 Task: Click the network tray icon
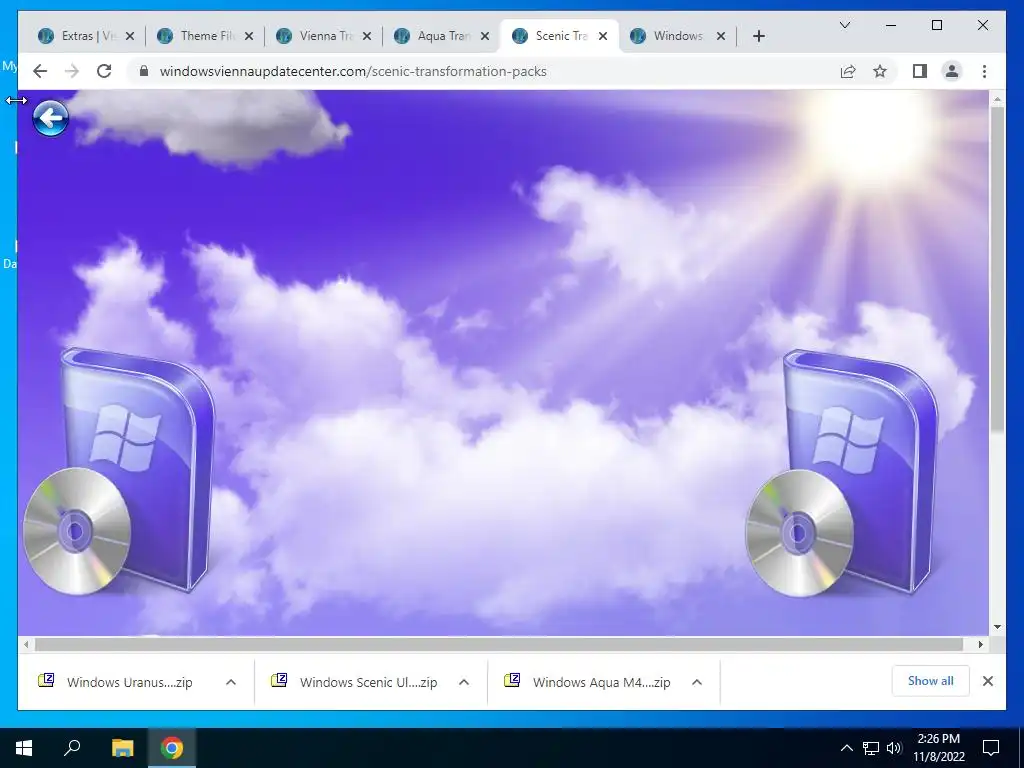[x=871, y=748]
